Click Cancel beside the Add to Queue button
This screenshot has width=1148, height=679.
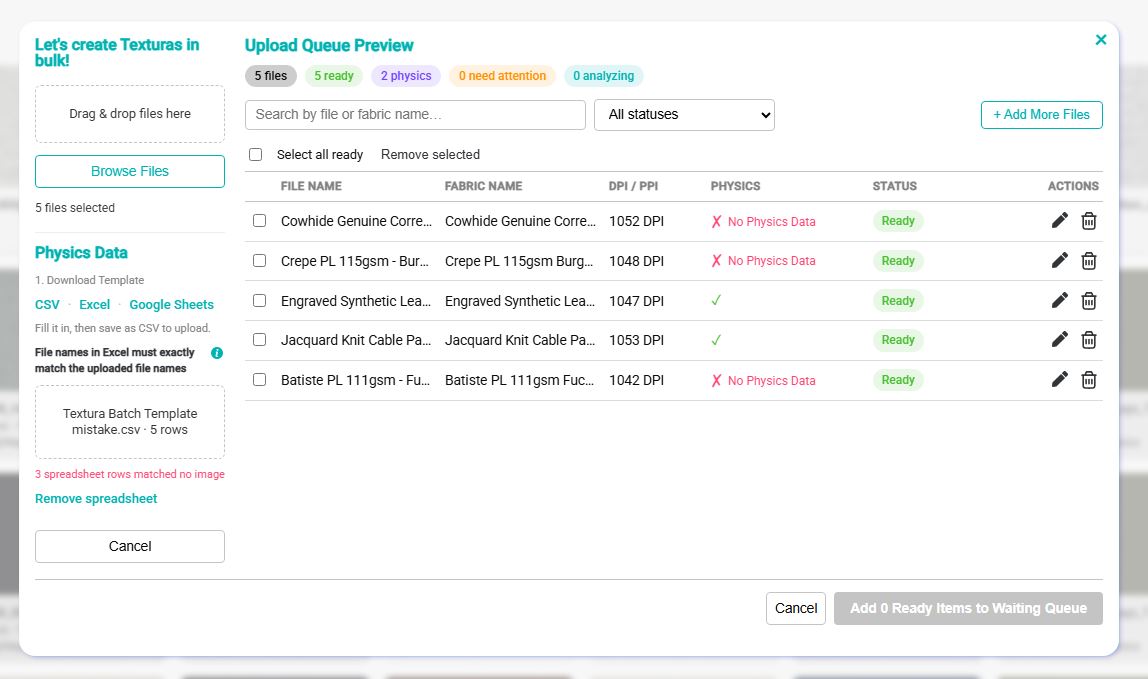click(x=796, y=609)
